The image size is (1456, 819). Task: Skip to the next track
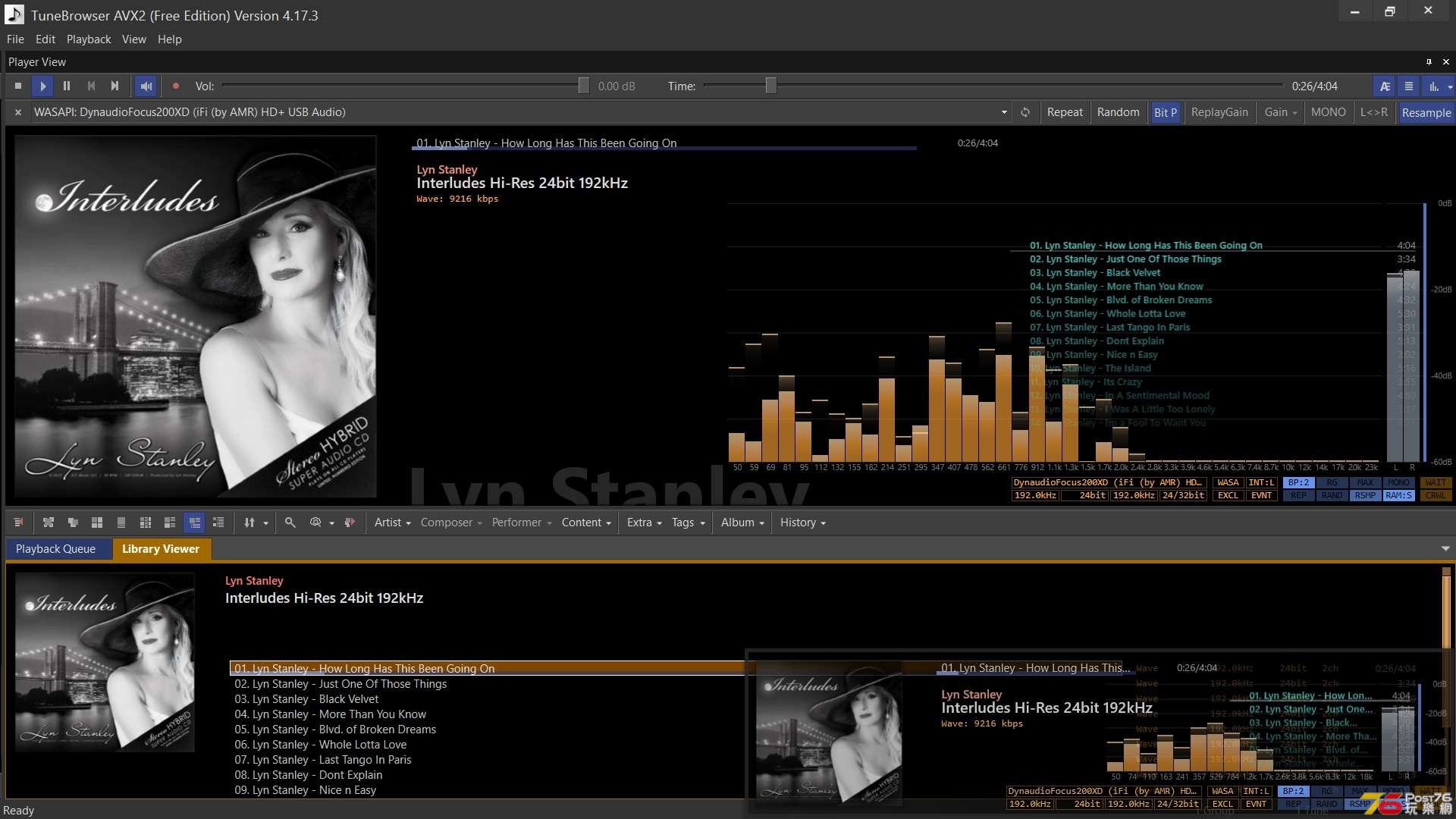115,86
